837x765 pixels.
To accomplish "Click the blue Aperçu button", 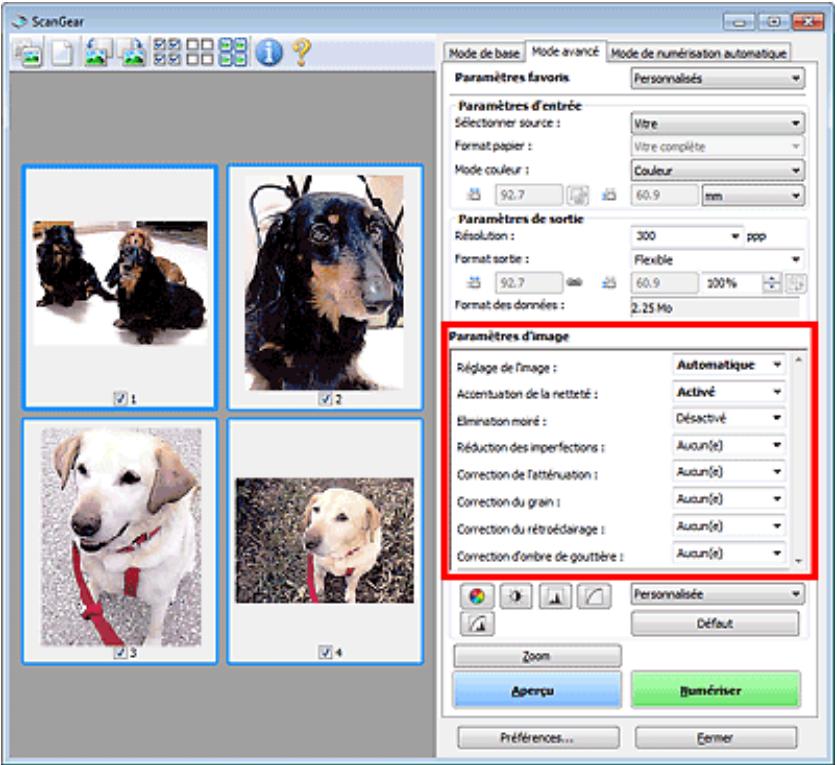I will tap(537, 690).
